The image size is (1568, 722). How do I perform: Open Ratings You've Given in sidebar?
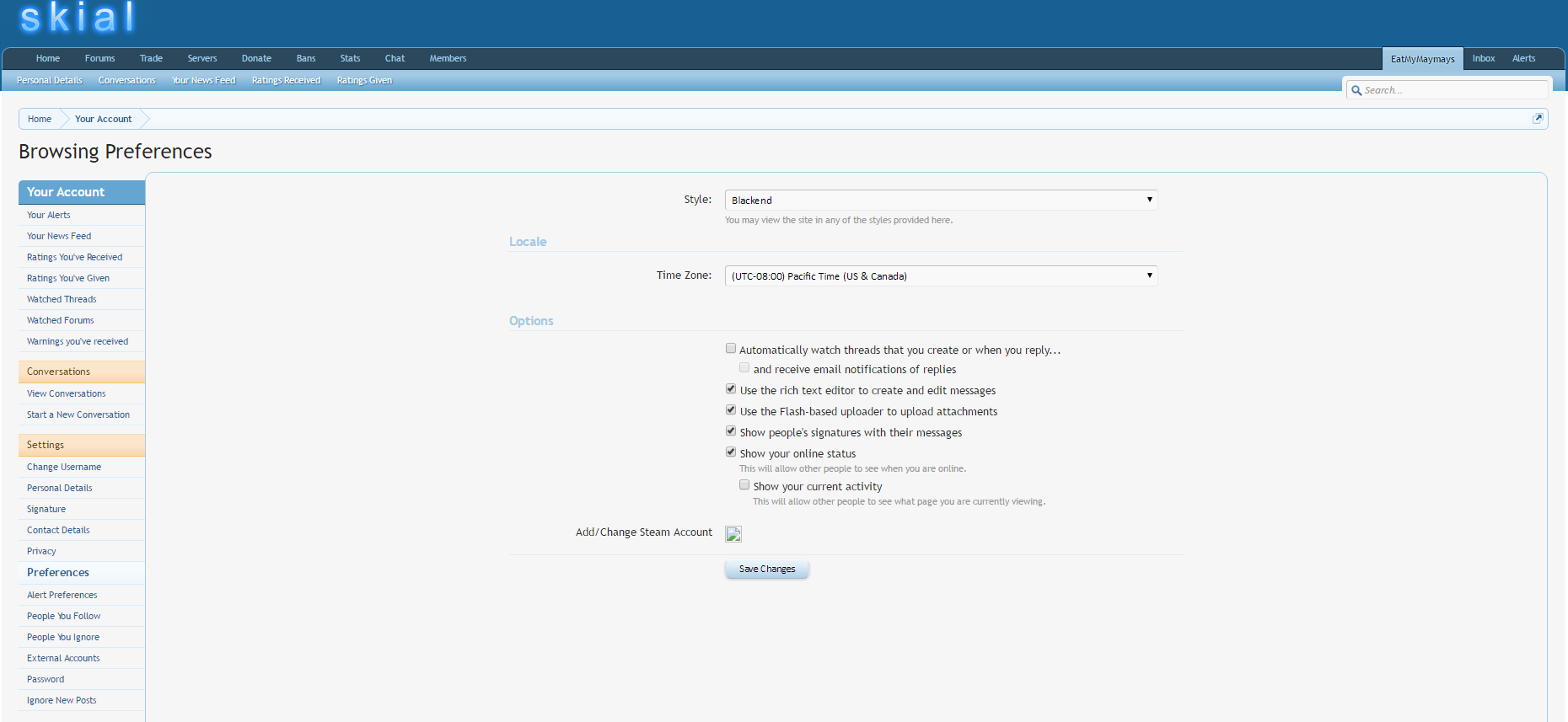[x=82, y=278]
